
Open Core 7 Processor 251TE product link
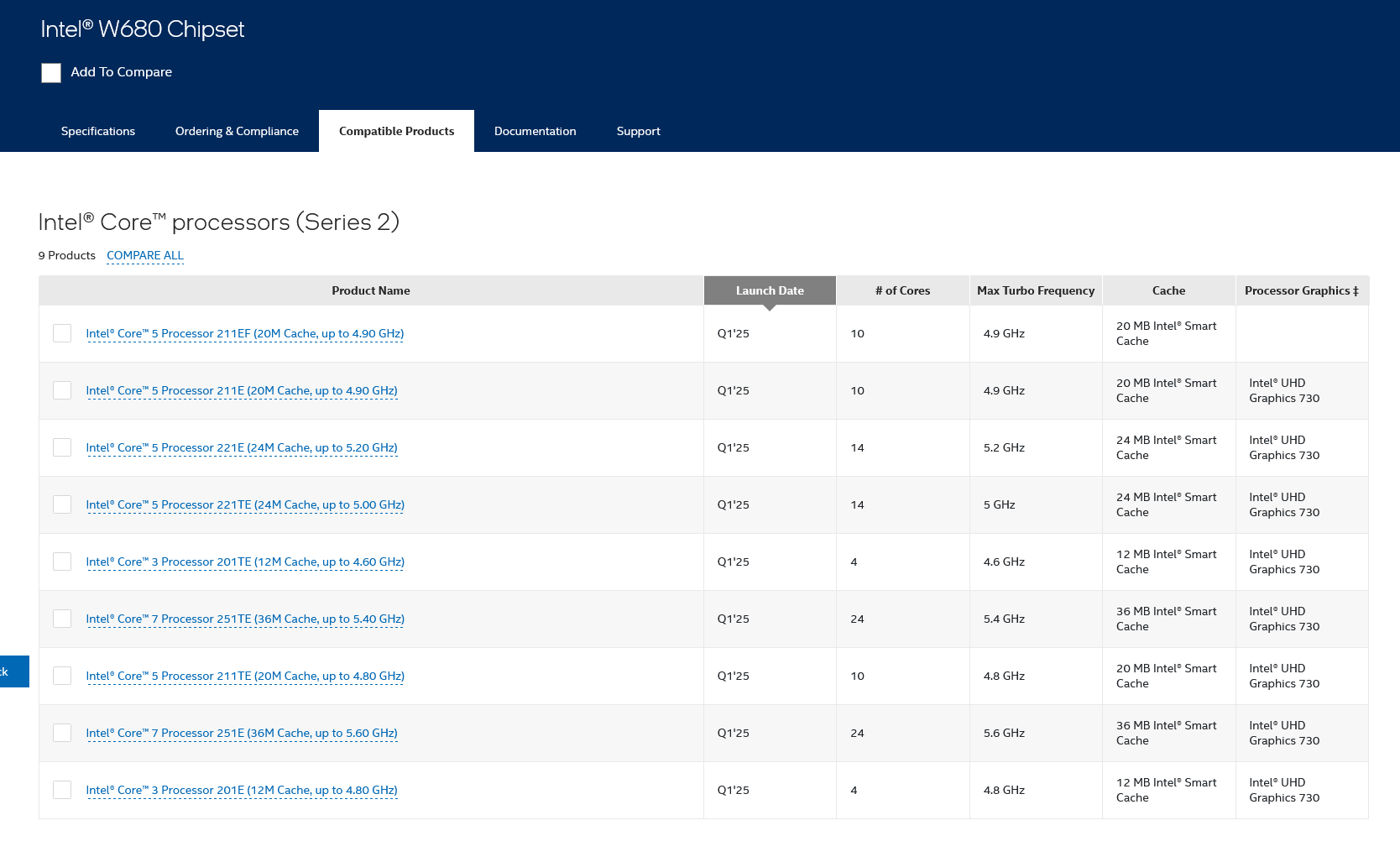pyautogui.click(x=245, y=619)
